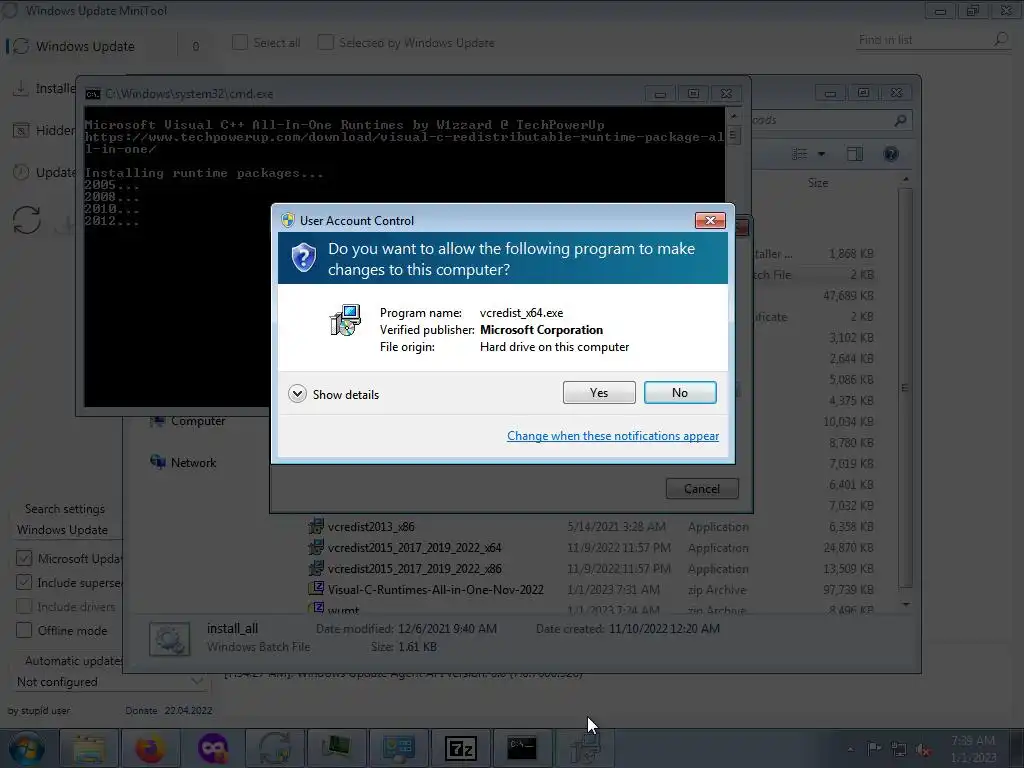This screenshot has width=1024, height=768.
Task: Open Firefox from the taskbar
Action: coord(150,748)
